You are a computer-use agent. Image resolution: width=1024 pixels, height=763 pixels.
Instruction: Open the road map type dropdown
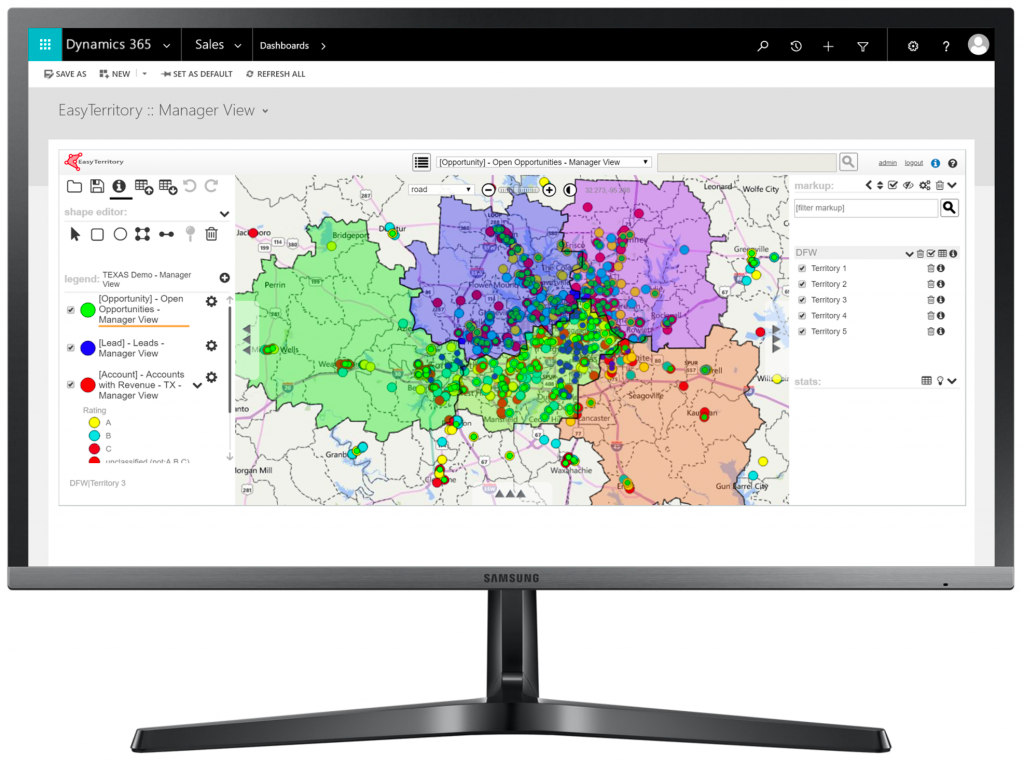(x=441, y=189)
